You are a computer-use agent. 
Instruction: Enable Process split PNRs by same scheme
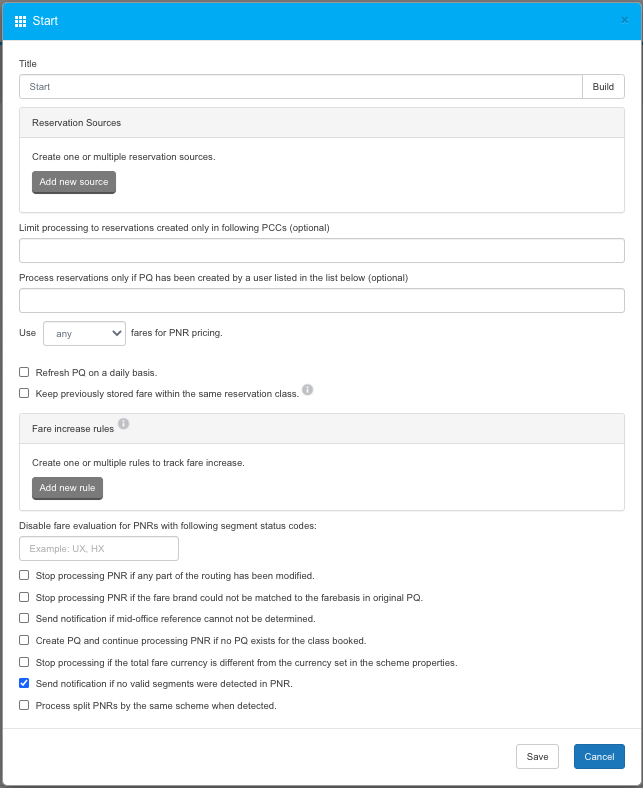(24, 705)
